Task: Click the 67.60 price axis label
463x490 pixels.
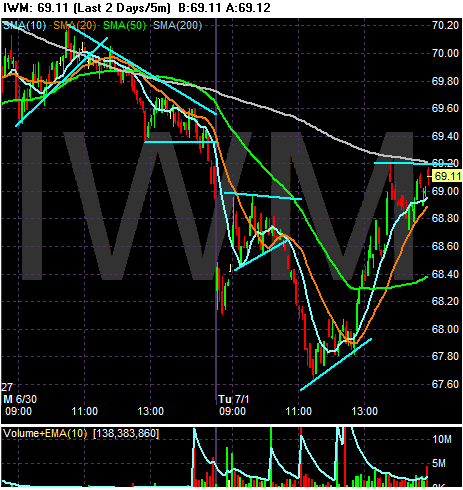Action: click(x=446, y=385)
